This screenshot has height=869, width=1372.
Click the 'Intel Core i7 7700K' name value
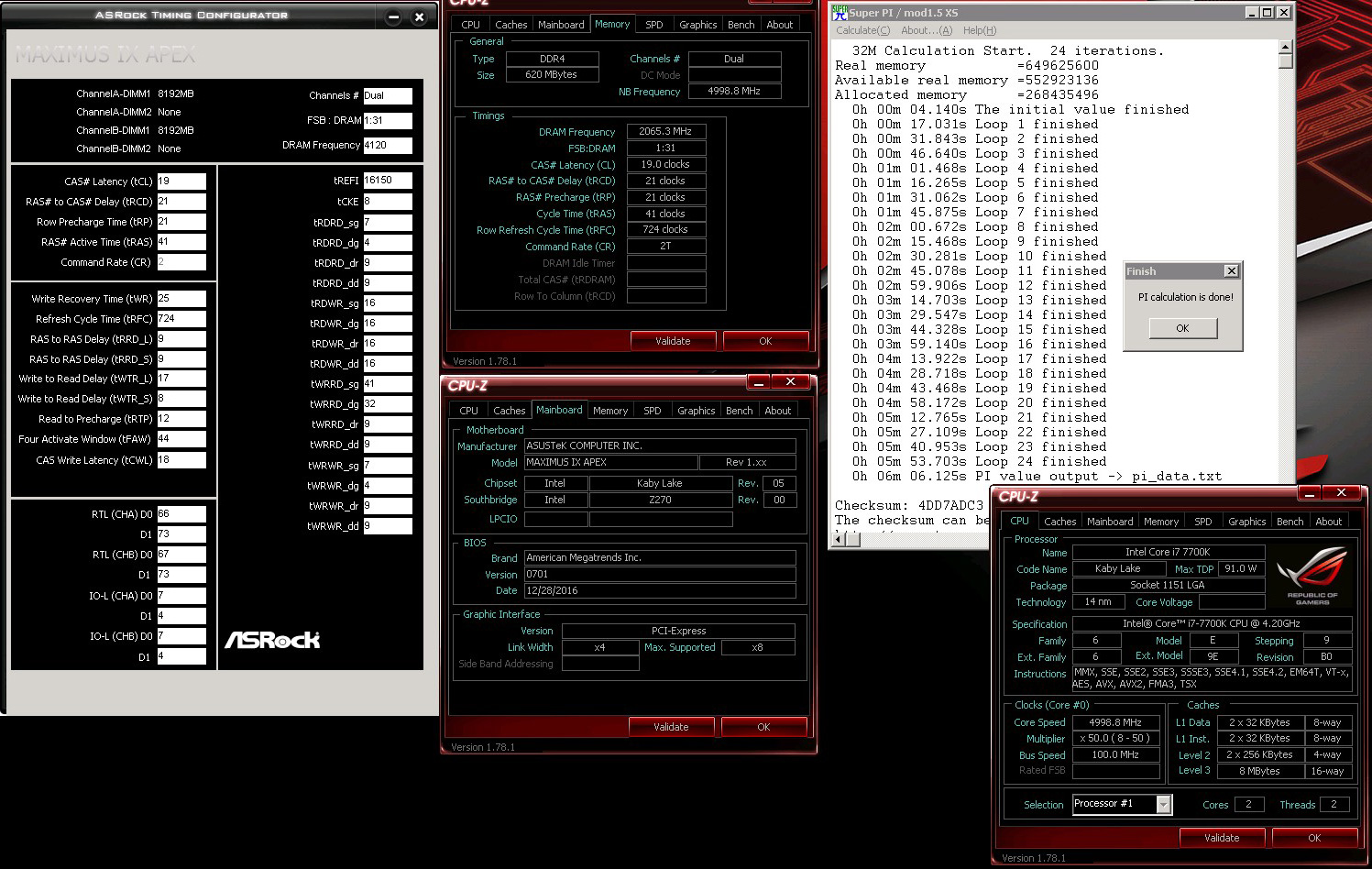tap(1168, 552)
